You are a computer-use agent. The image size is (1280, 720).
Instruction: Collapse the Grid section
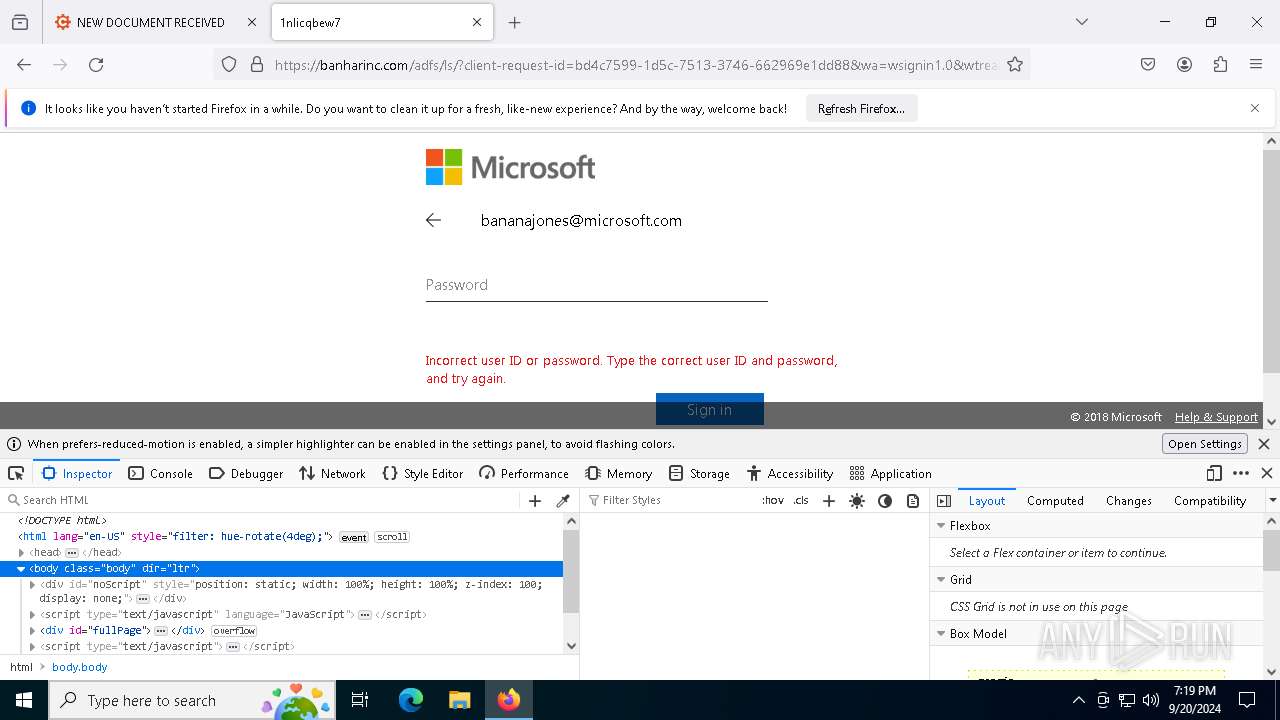[x=941, y=579]
